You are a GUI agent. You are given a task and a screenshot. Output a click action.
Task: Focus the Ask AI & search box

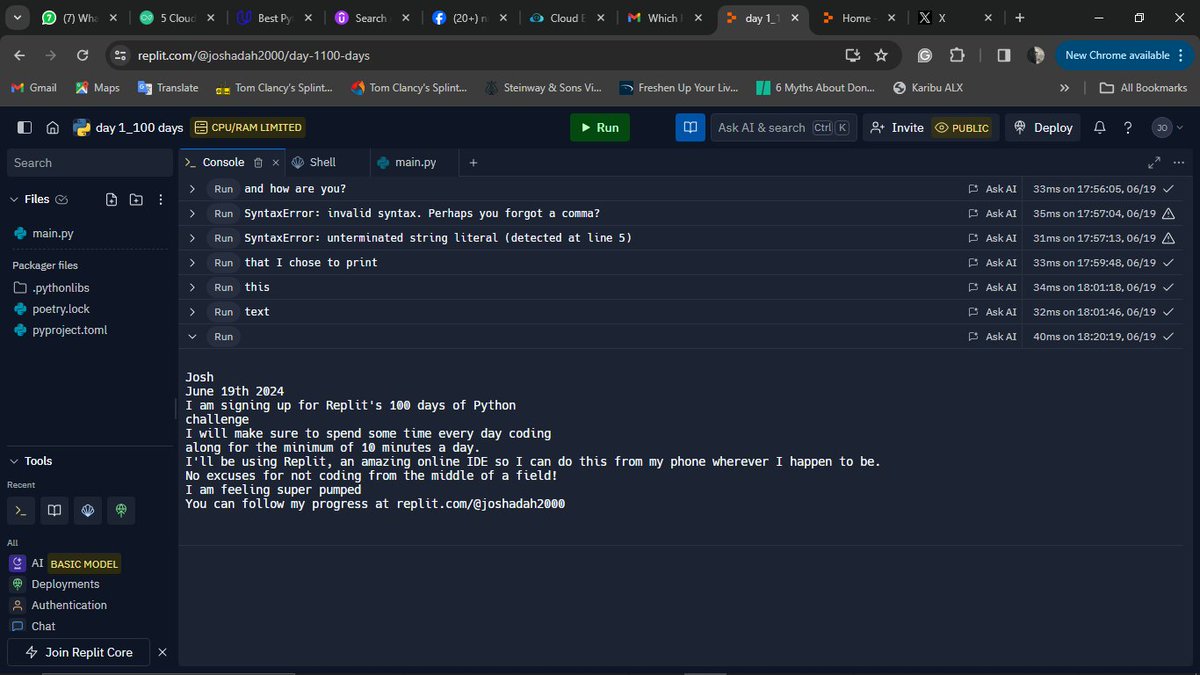click(x=783, y=127)
